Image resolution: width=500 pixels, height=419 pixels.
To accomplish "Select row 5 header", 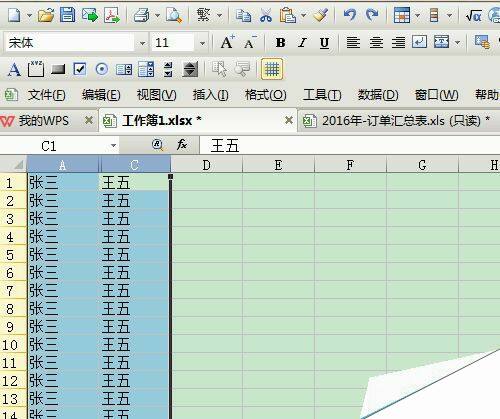I will click(13, 255).
